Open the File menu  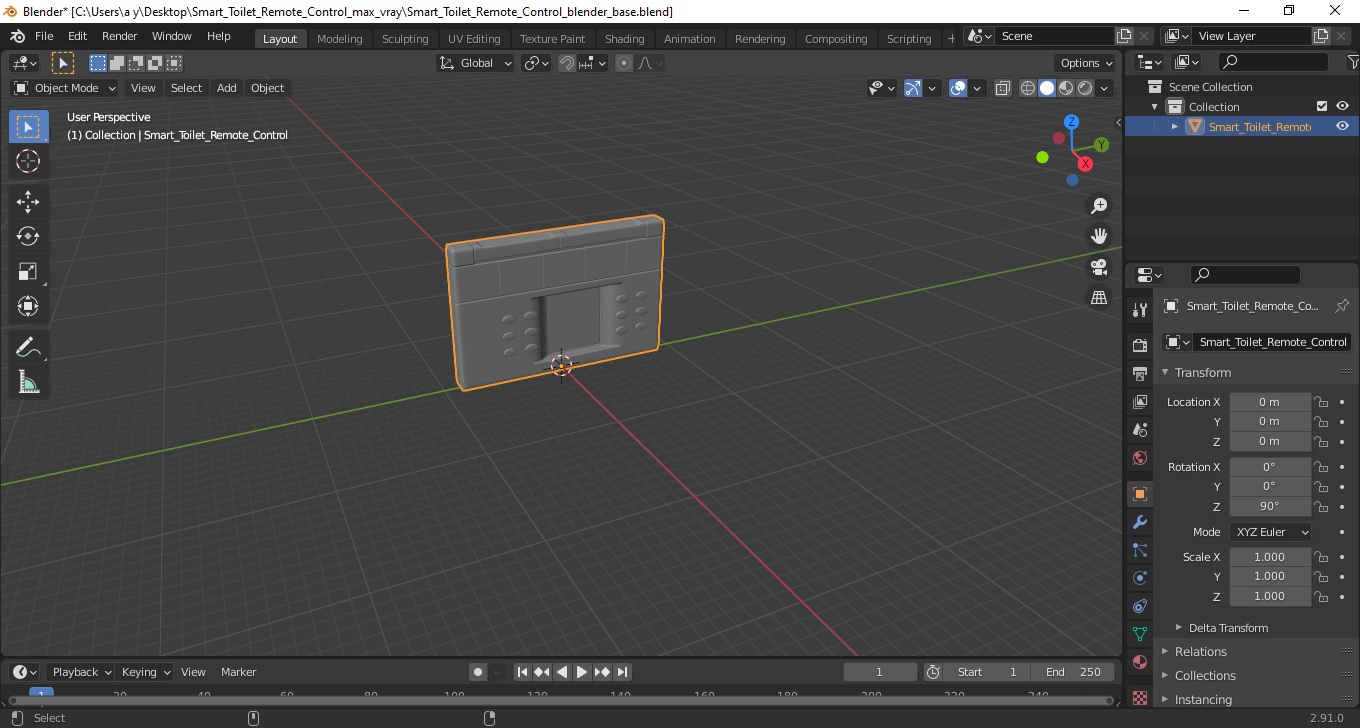tap(44, 36)
